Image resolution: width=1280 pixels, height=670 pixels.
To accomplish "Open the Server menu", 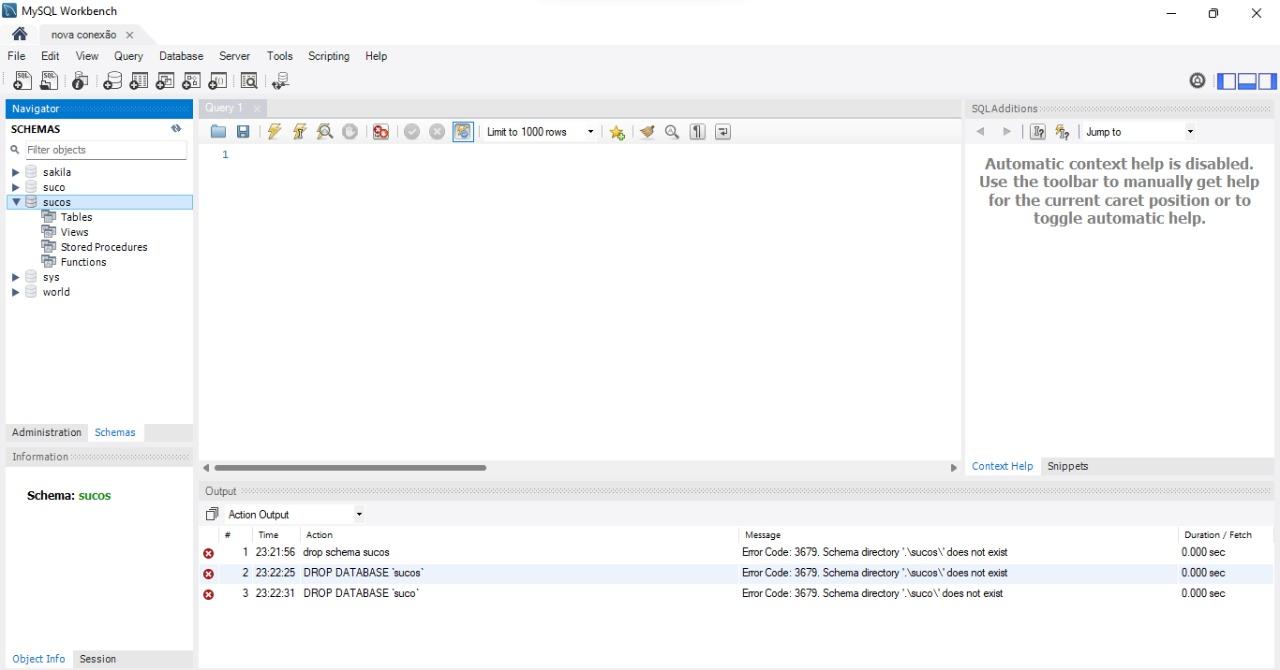I will tap(234, 56).
